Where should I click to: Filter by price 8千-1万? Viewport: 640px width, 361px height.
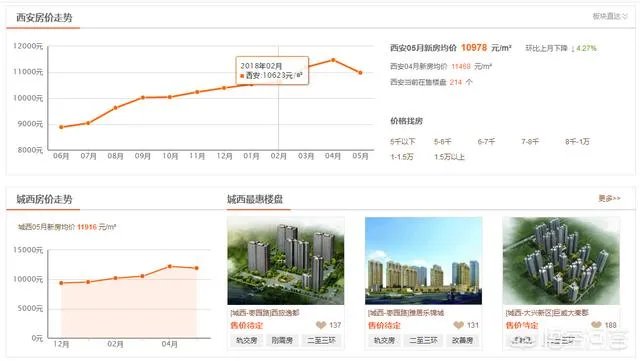pos(577,142)
